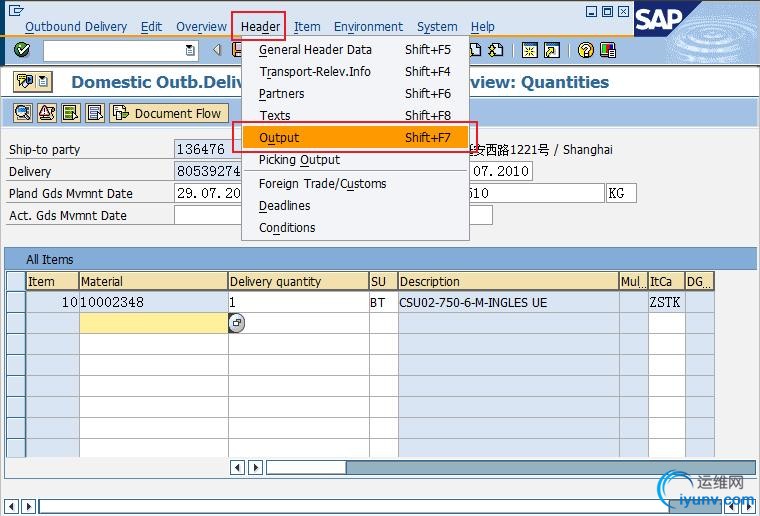Click the ZSTK item category cell

click(x=666, y=302)
